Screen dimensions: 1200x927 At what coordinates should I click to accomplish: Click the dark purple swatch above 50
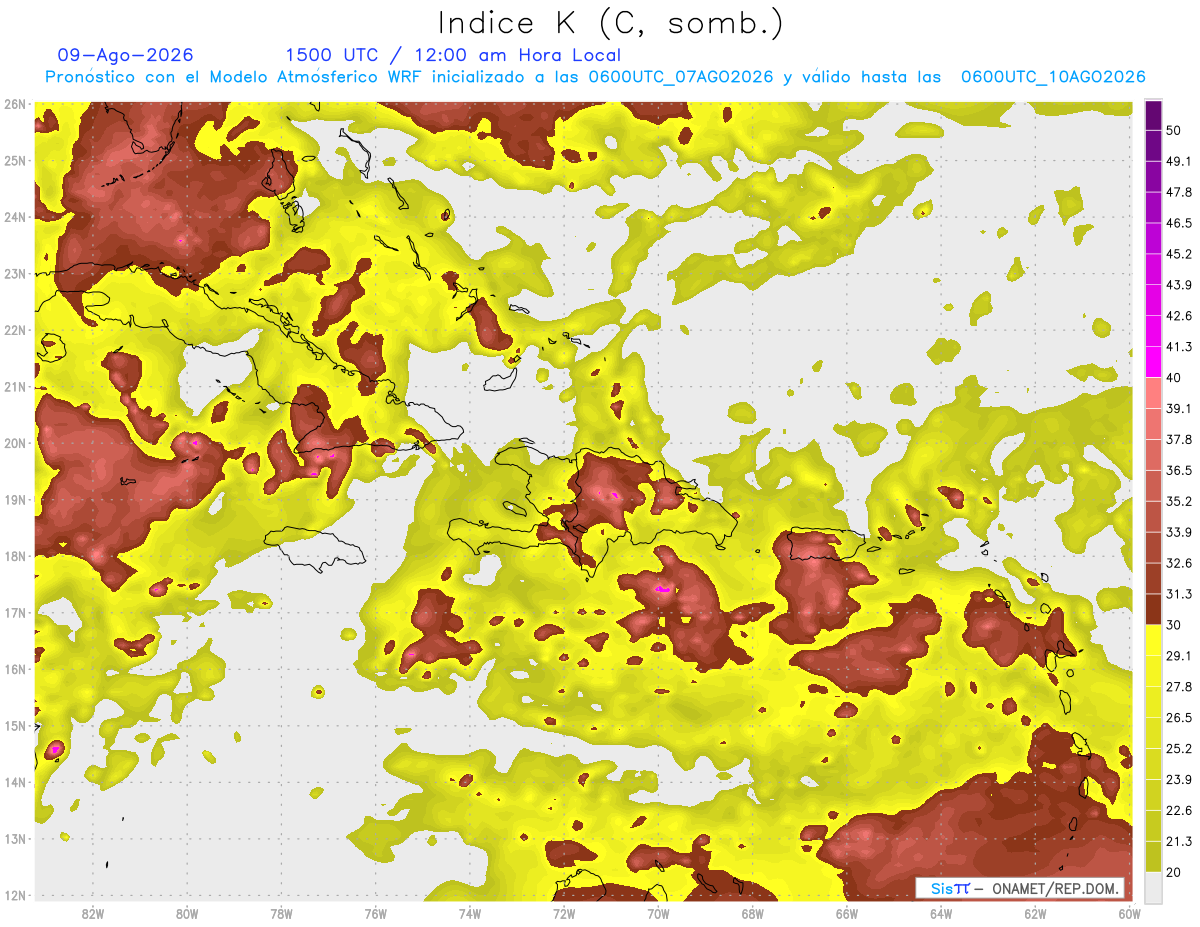coord(1153,116)
